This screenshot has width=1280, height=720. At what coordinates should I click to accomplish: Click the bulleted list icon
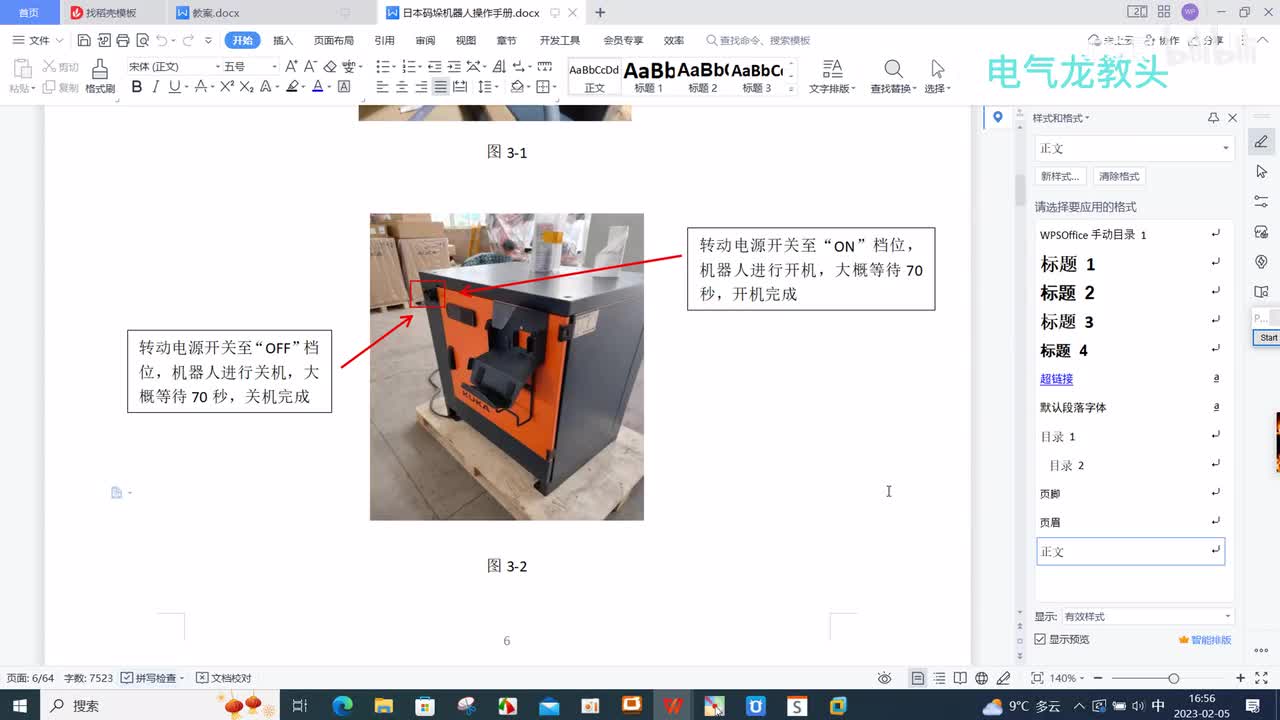tap(382, 66)
